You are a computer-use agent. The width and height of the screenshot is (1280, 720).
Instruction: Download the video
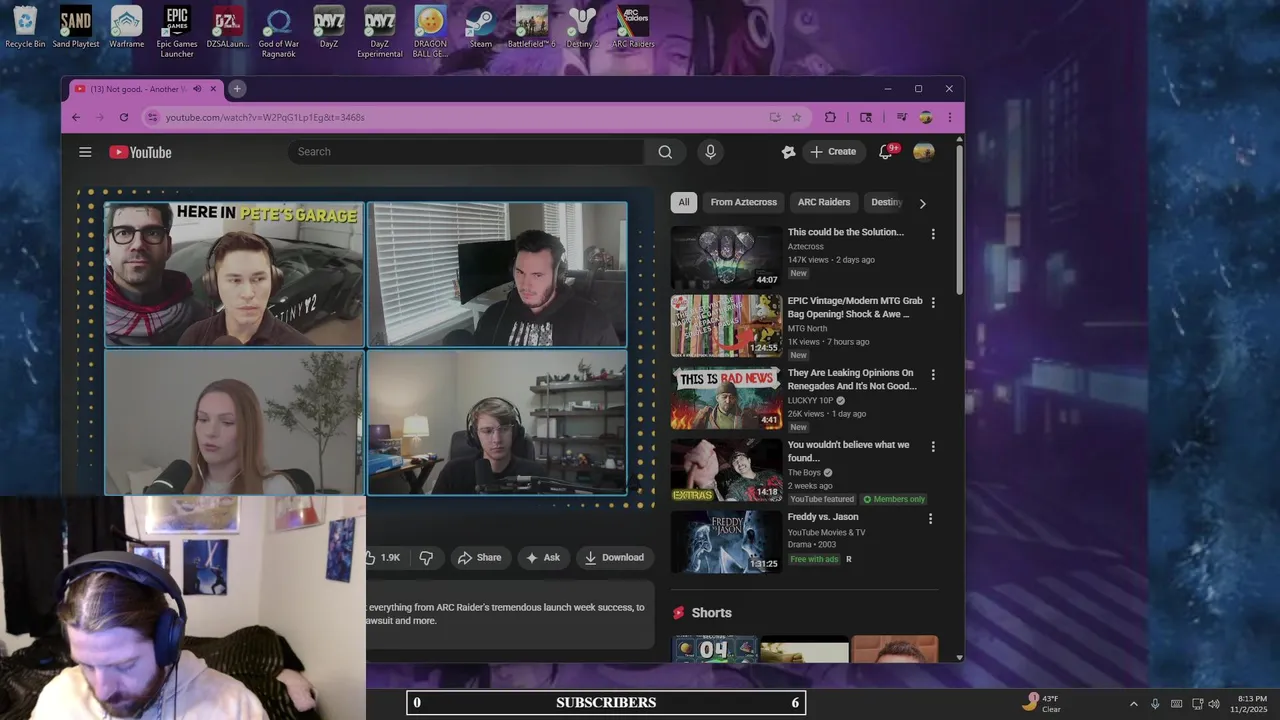click(614, 557)
